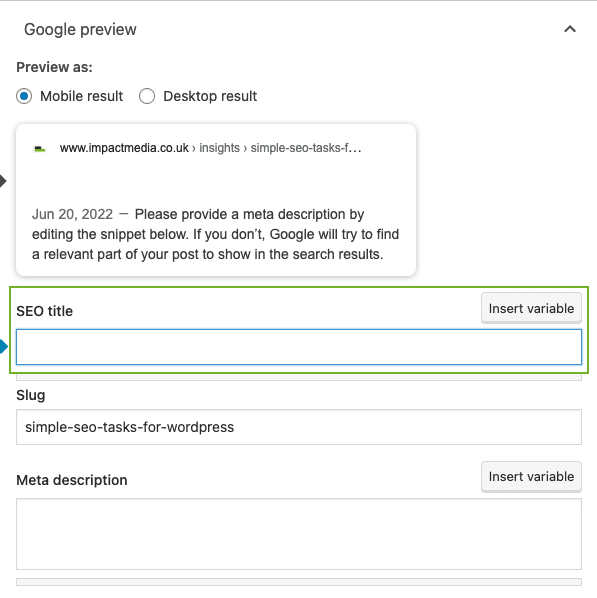Collapse the Google preview section chevron
597x598 pixels.
[570, 29]
